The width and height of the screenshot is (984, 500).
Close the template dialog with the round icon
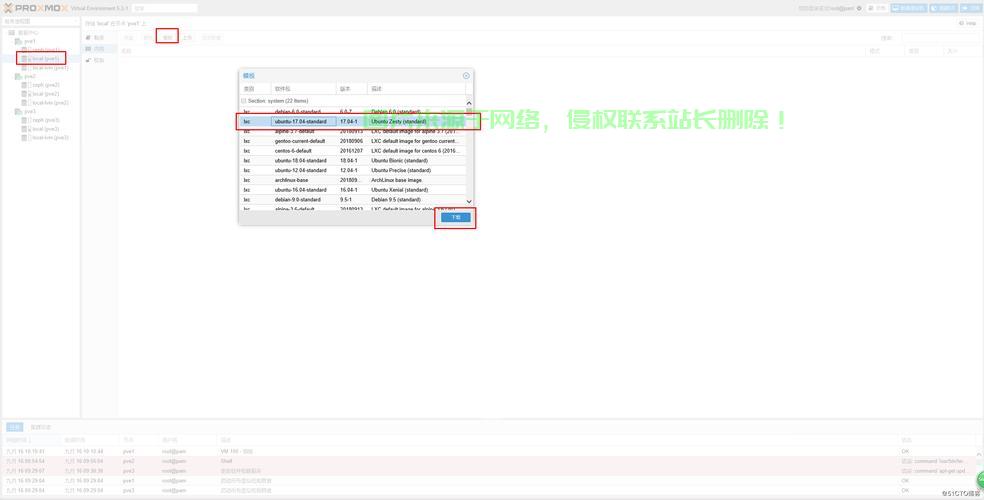pyautogui.click(x=466, y=76)
